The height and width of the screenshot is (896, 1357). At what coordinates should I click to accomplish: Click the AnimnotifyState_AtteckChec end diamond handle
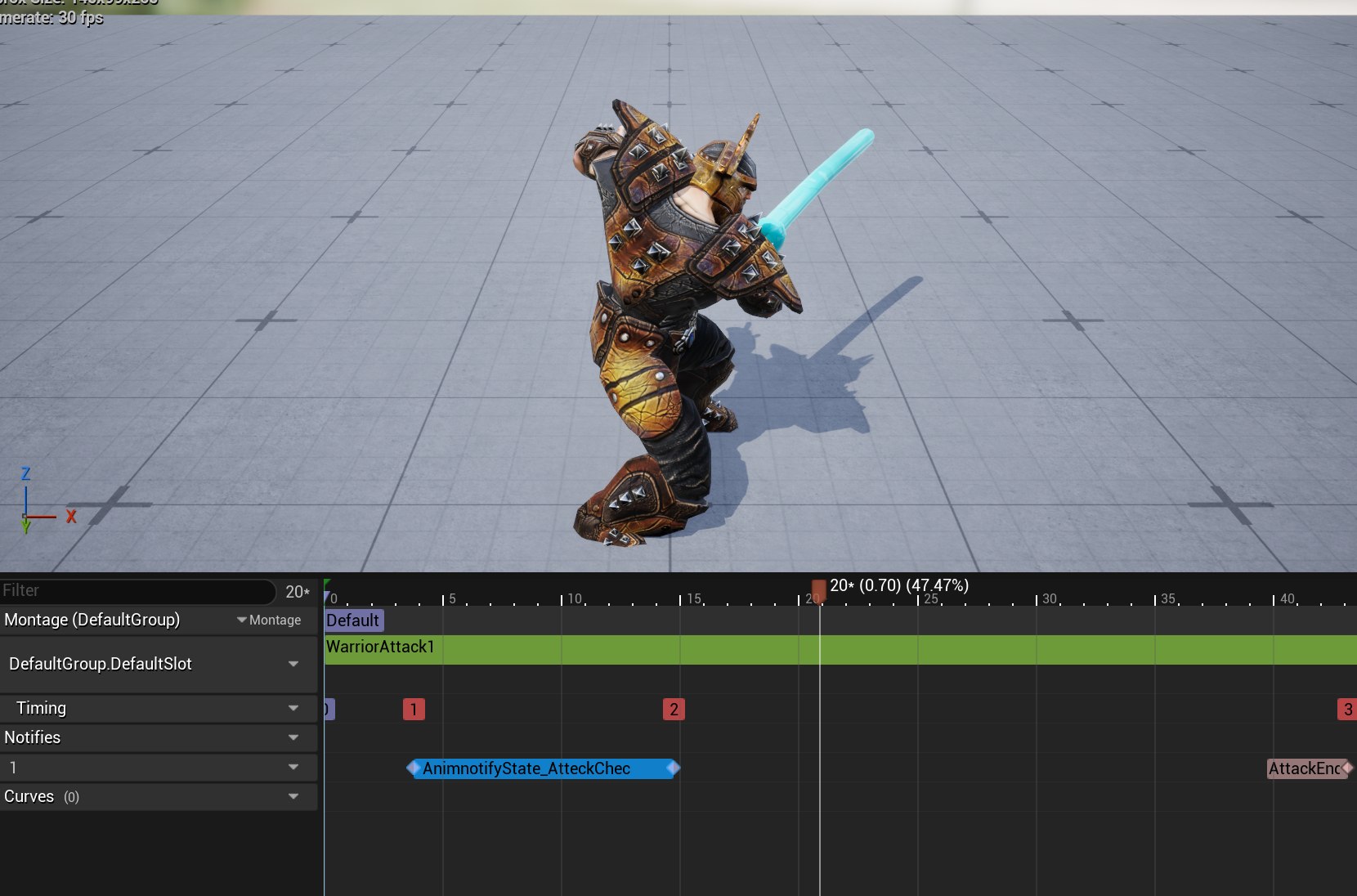point(674,768)
